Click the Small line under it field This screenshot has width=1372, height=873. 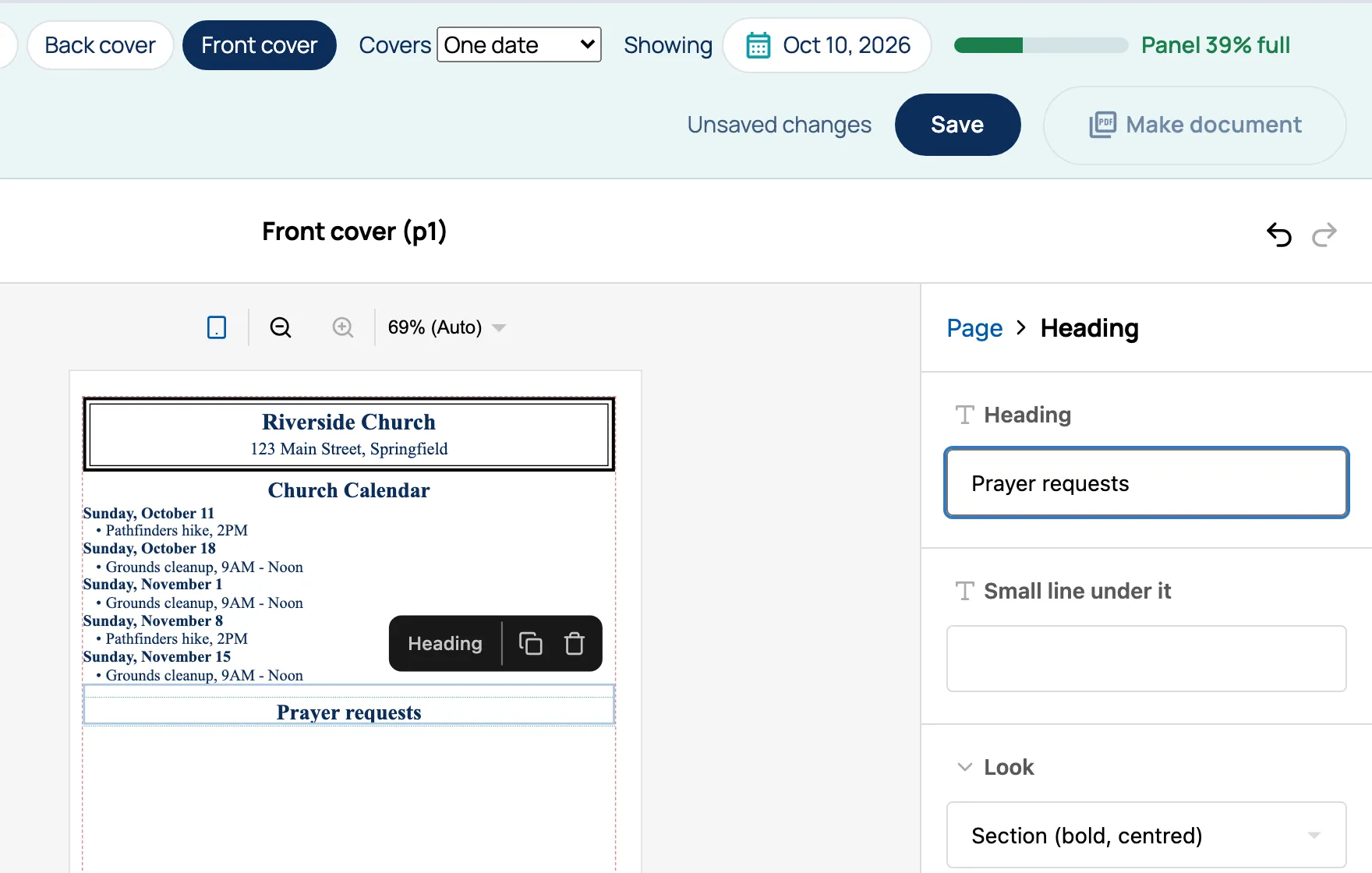coord(1147,659)
